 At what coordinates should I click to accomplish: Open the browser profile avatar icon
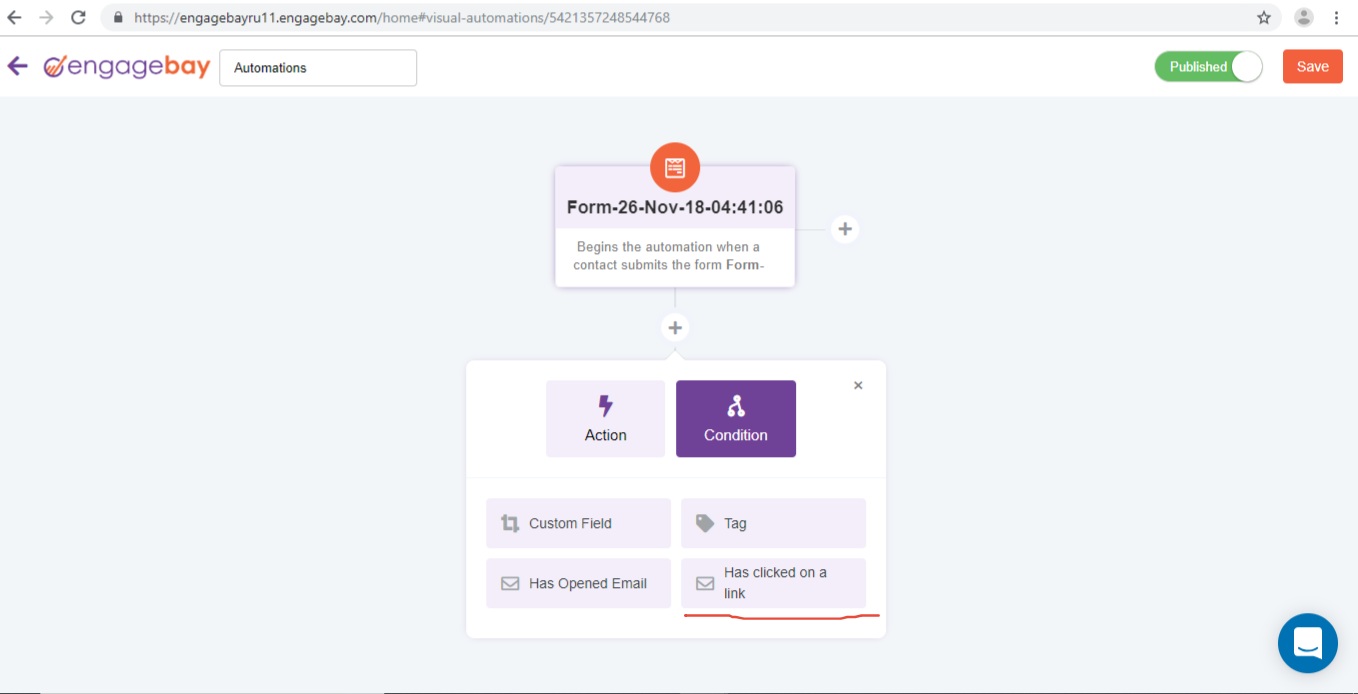(x=1304, y=18)
